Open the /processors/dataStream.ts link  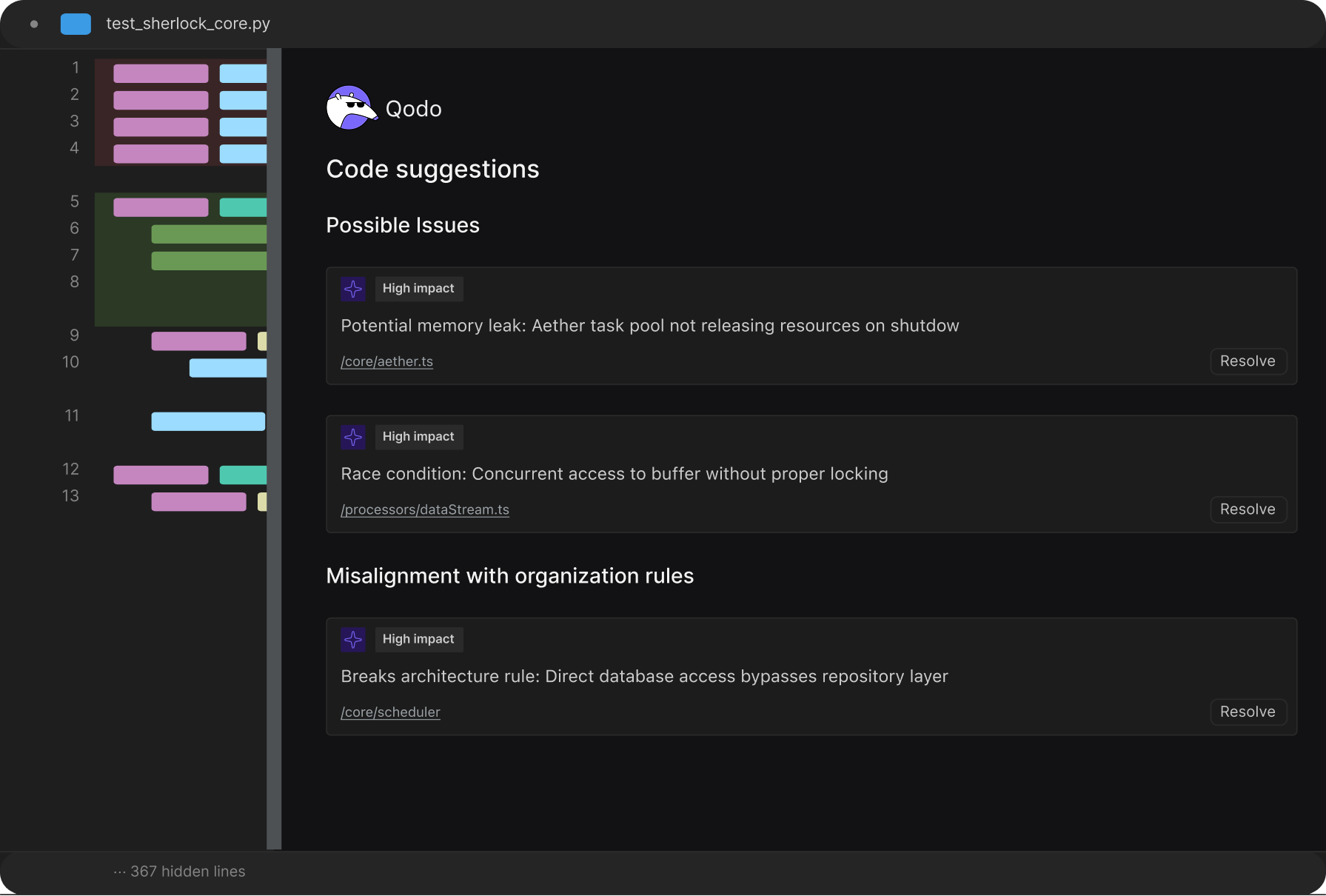(424, 509)
